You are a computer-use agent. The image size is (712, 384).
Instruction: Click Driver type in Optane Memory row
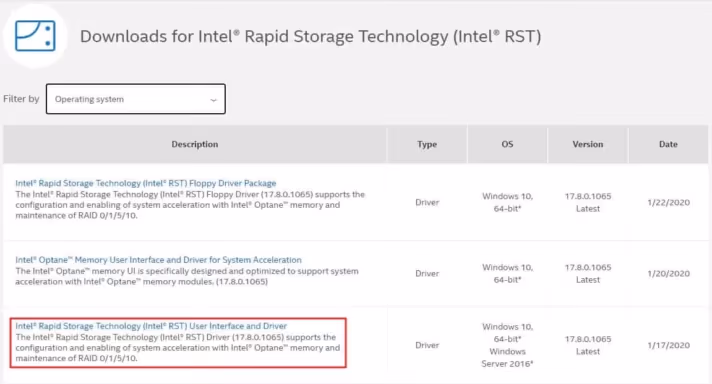(427, 274)
